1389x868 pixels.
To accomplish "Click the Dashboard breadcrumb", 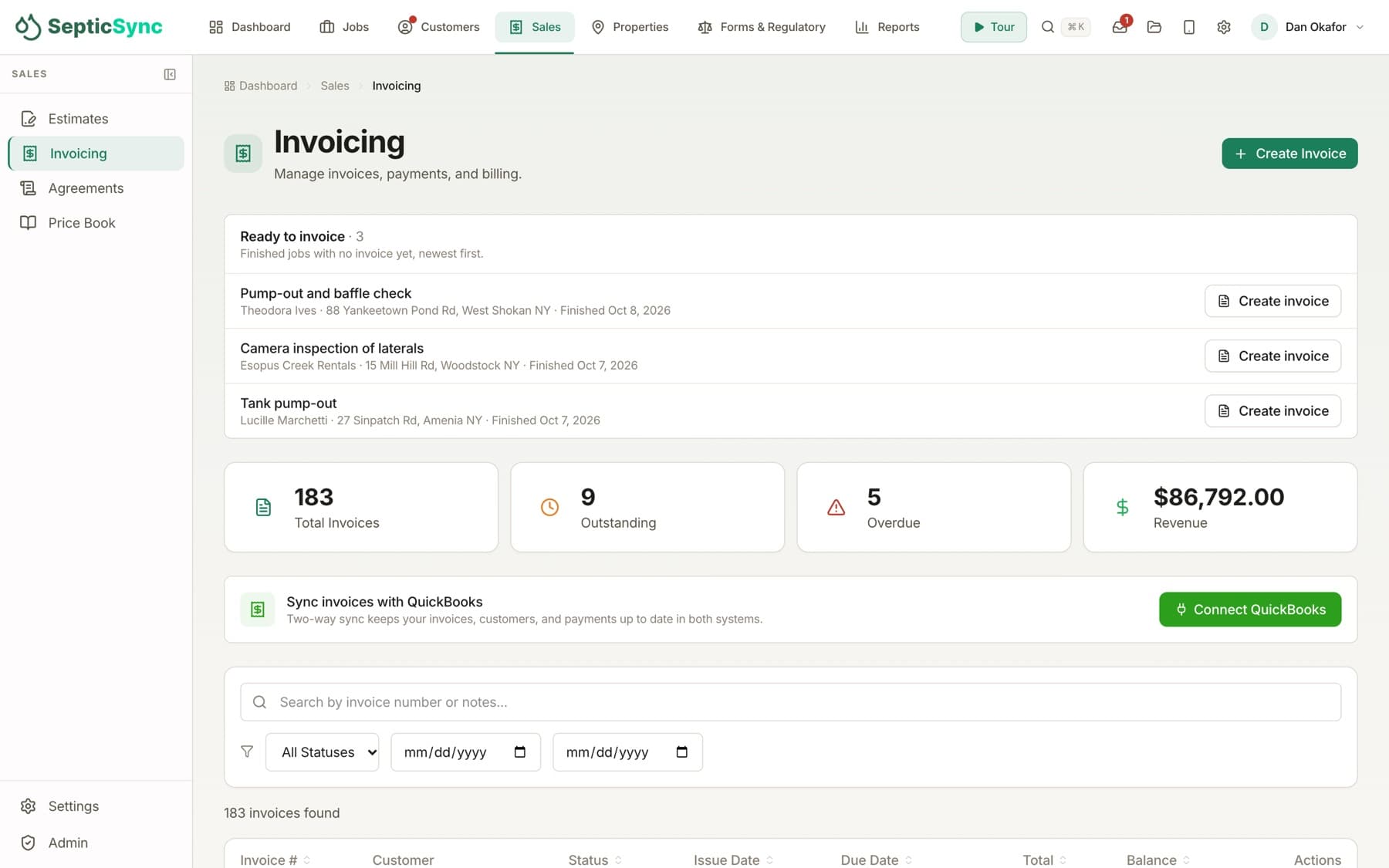I will point(261,86).
